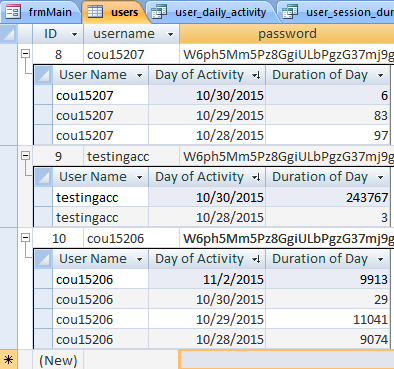Click select-all corner of cou15207 subdatasheet
The height and width of the screenshot is (369, 394).
pyautogui.click(x=44, y=75)
